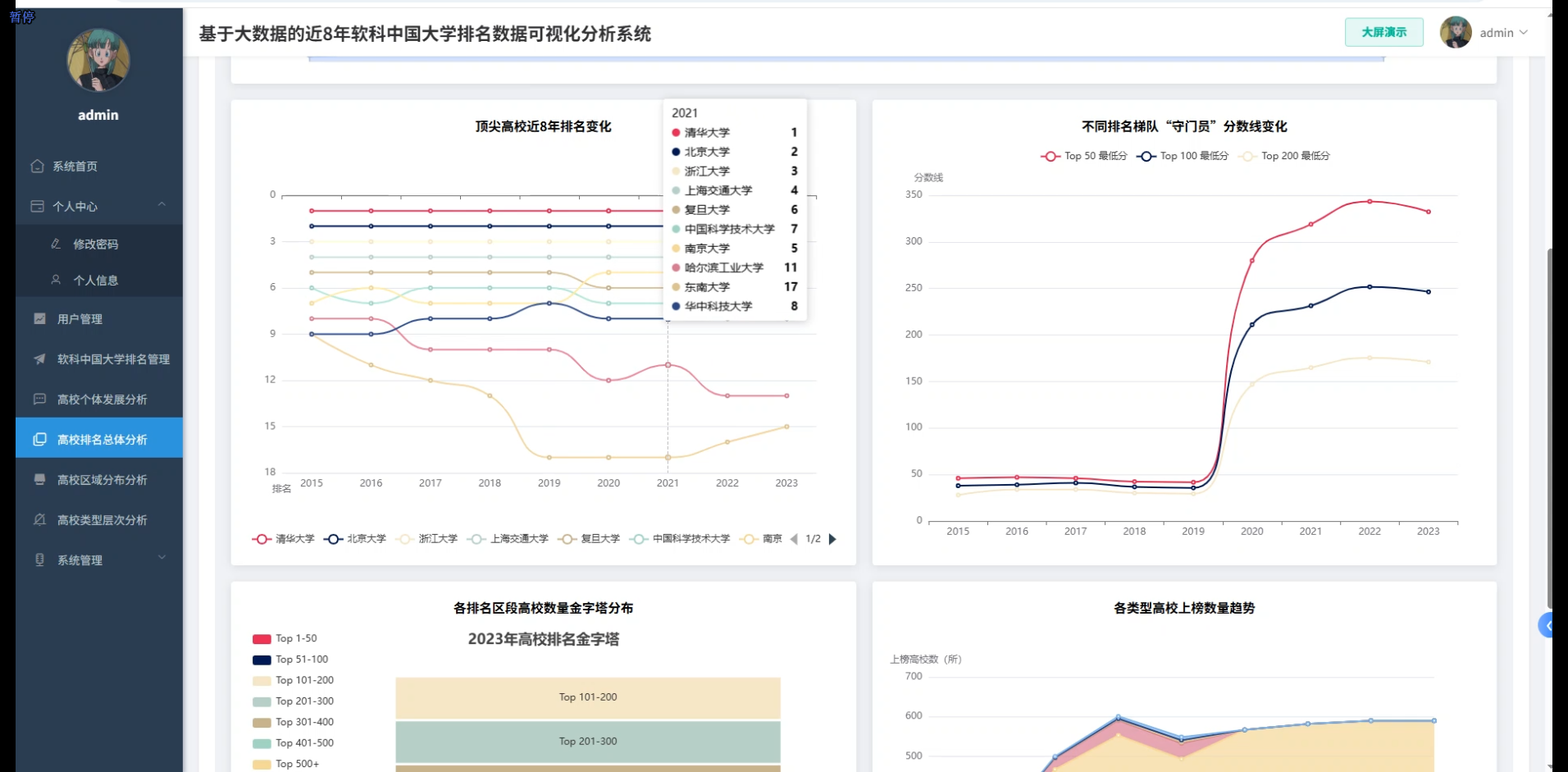The width and height of the screenshot is (1568, 772).
Task: Toggle Top 101-200 pyramid legend swatch
Action: coord(262,680)
